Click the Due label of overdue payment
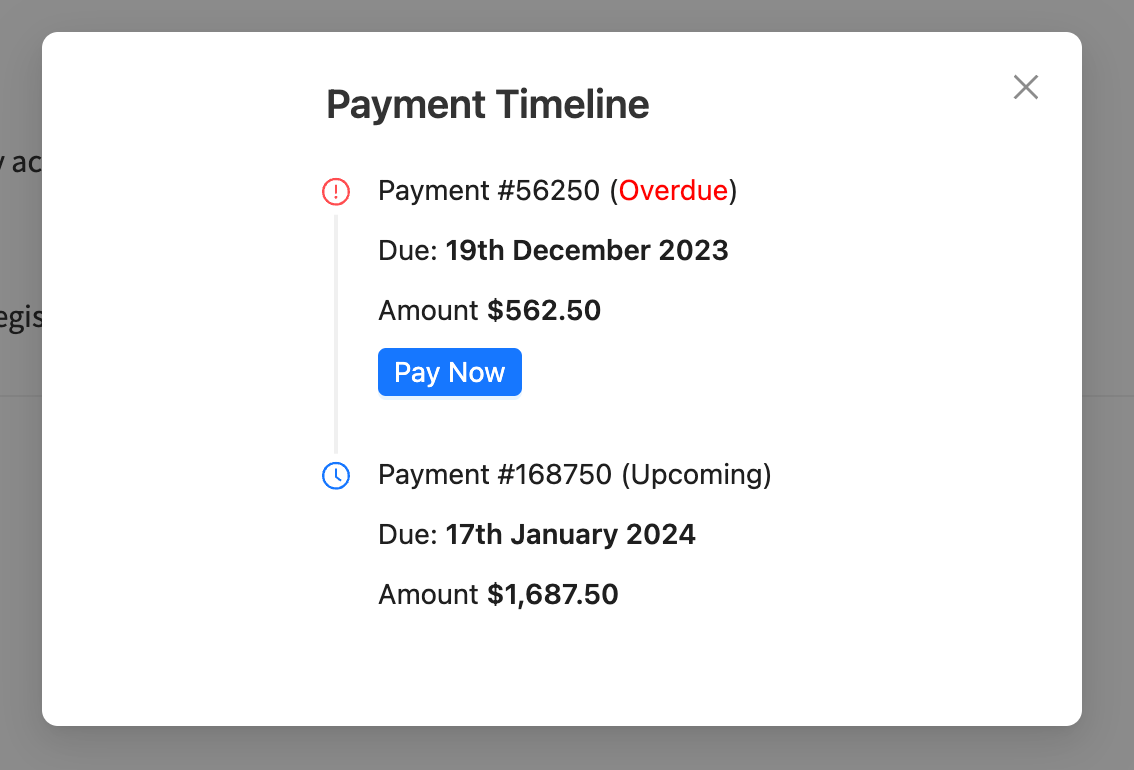This screenshot has width=1134, height=770. 408,250
